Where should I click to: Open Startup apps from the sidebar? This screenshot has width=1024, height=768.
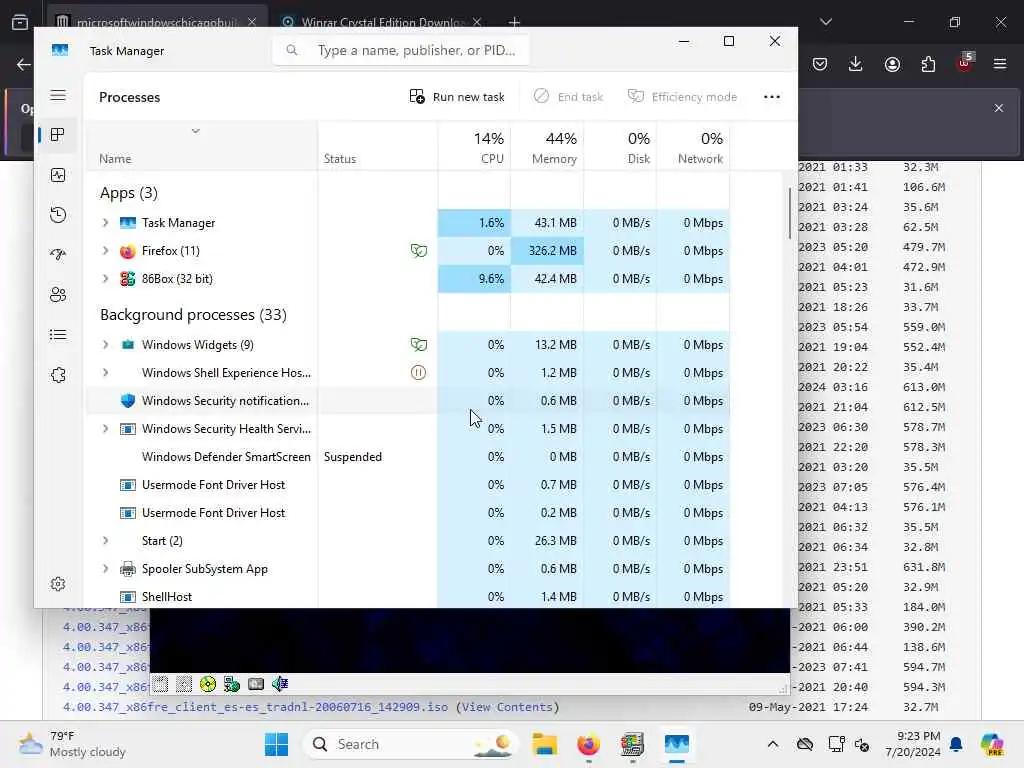pos(58,255)
